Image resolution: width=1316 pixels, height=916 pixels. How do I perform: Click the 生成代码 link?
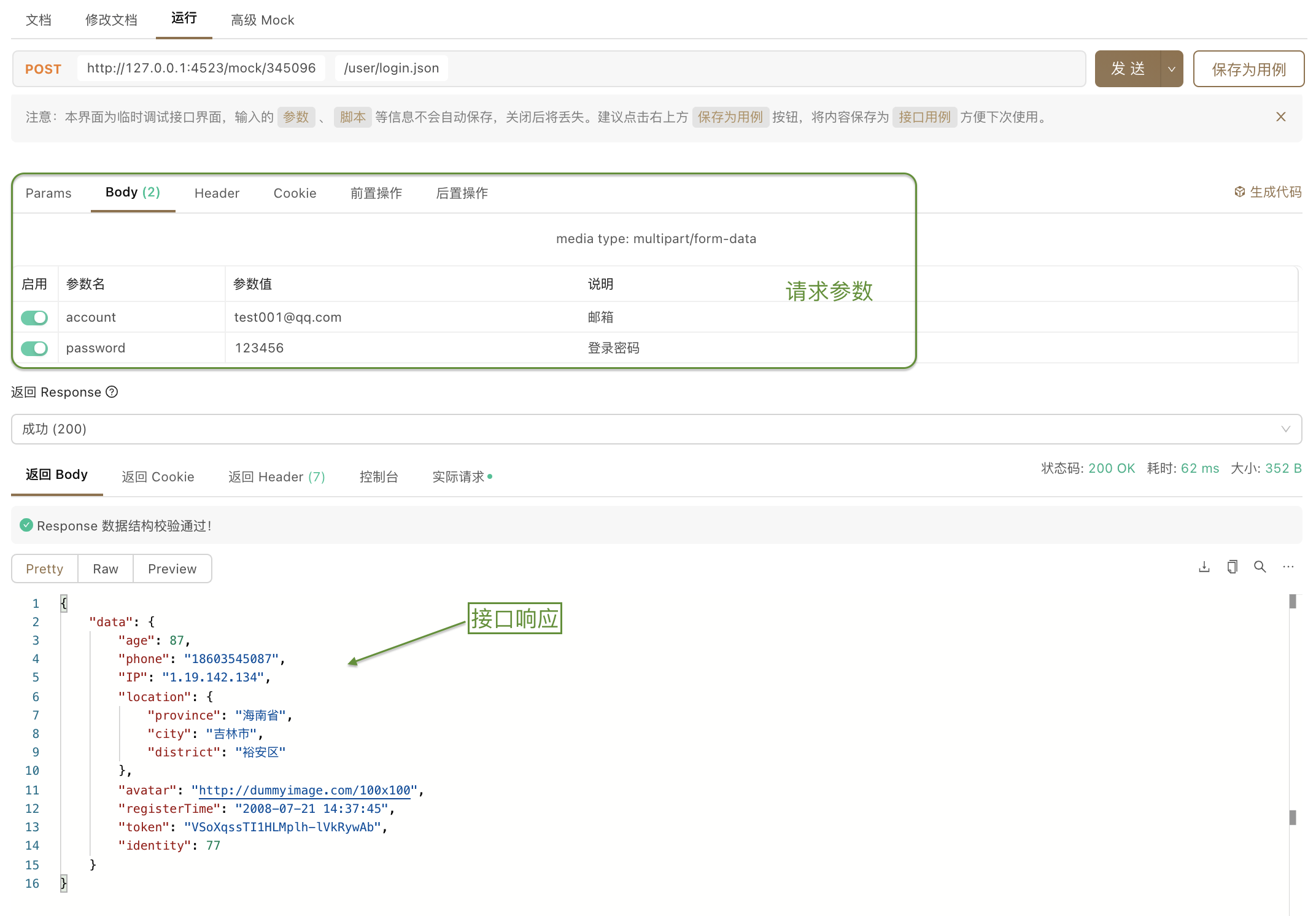point(1275,192)
